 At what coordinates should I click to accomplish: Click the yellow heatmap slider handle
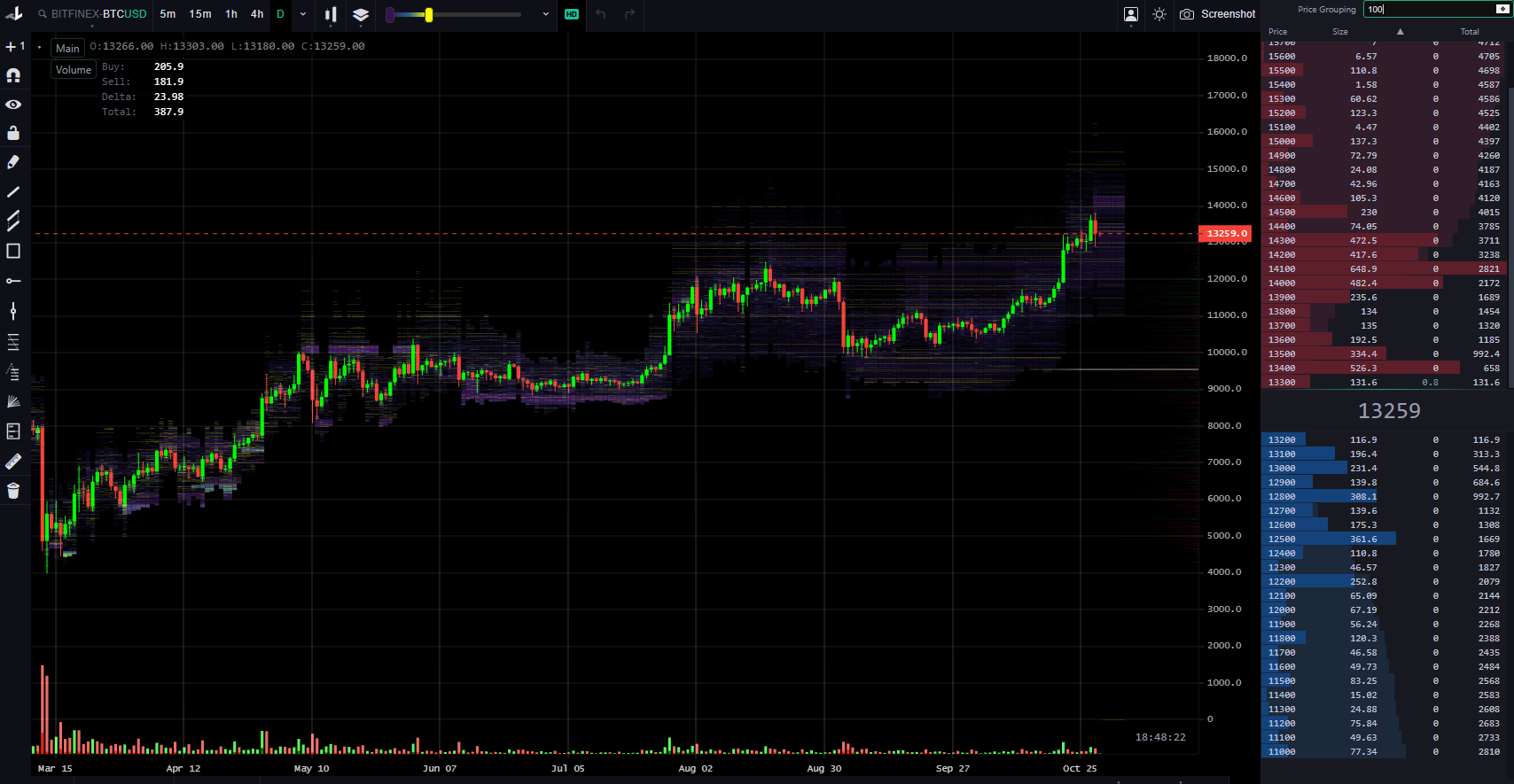[429, 15]
